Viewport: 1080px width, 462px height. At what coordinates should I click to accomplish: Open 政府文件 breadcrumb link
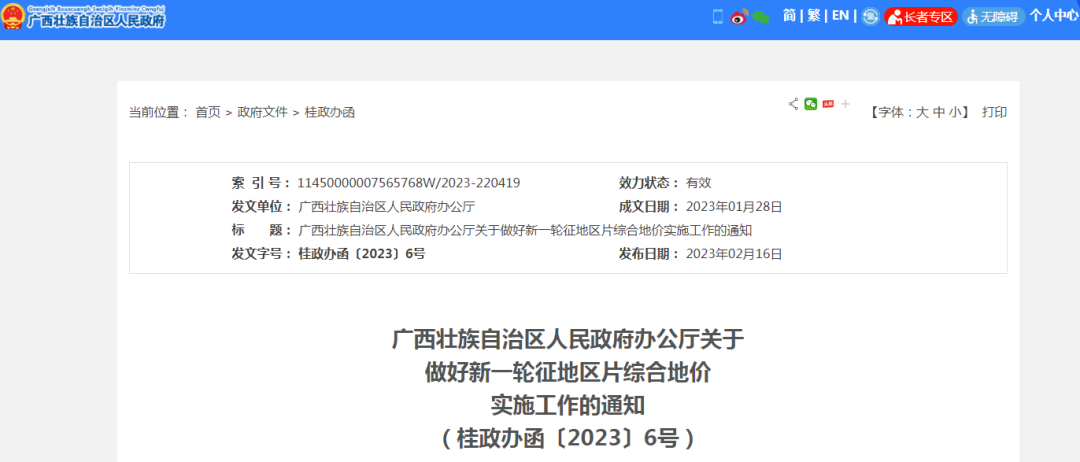pos(262,112)
